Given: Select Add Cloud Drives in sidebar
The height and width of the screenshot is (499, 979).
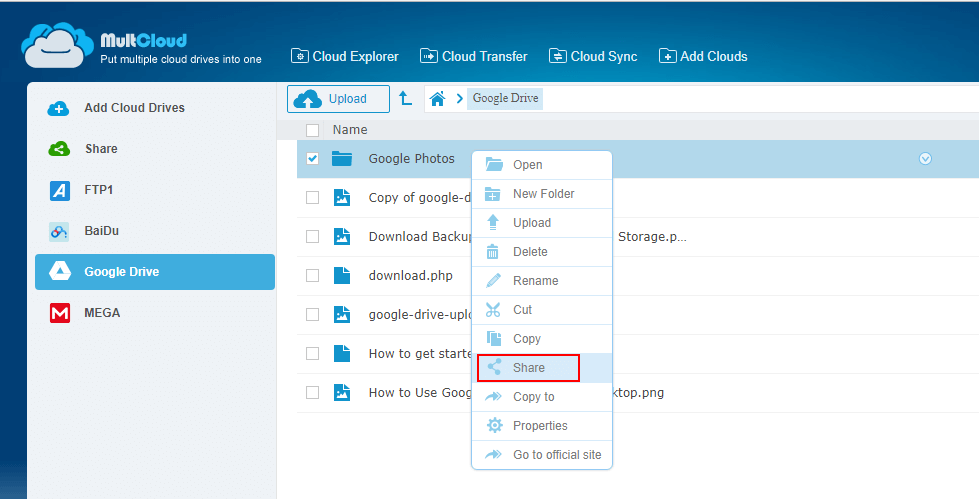Looking at the screenshot, I should [134, 108].
